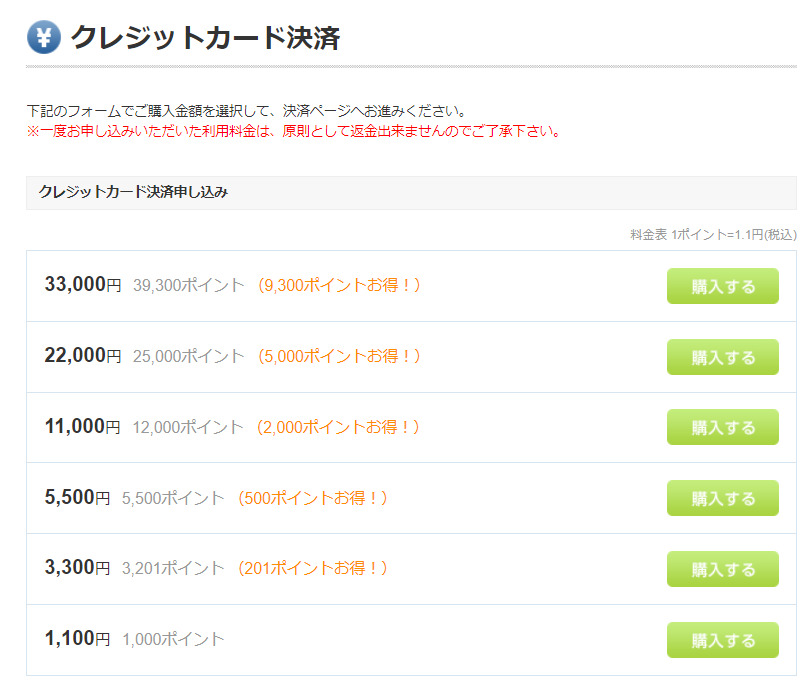Click the クレジットカード決済 page heading

click(205, 38)
